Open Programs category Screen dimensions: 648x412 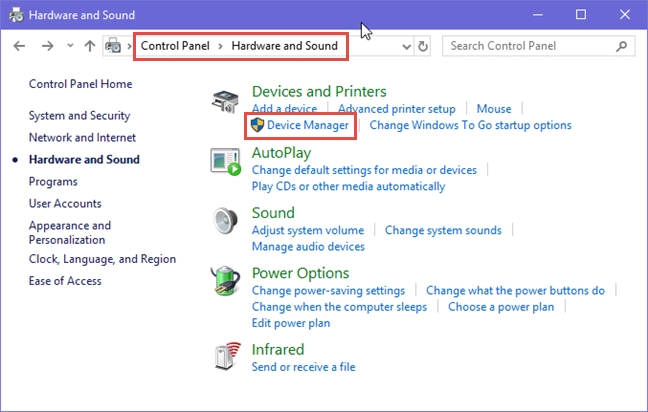[53, 182]
